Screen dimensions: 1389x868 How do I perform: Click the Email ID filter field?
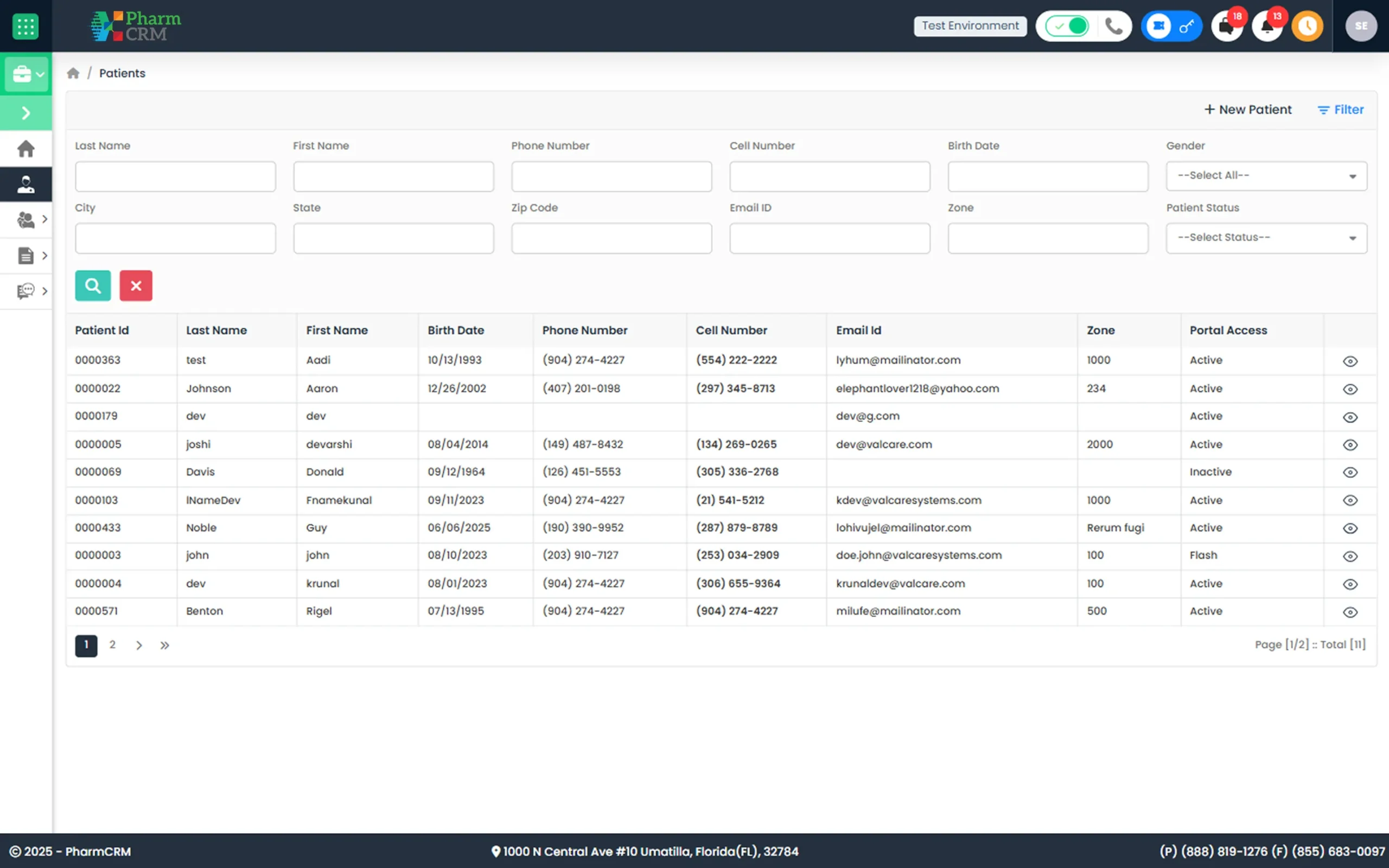830,238
